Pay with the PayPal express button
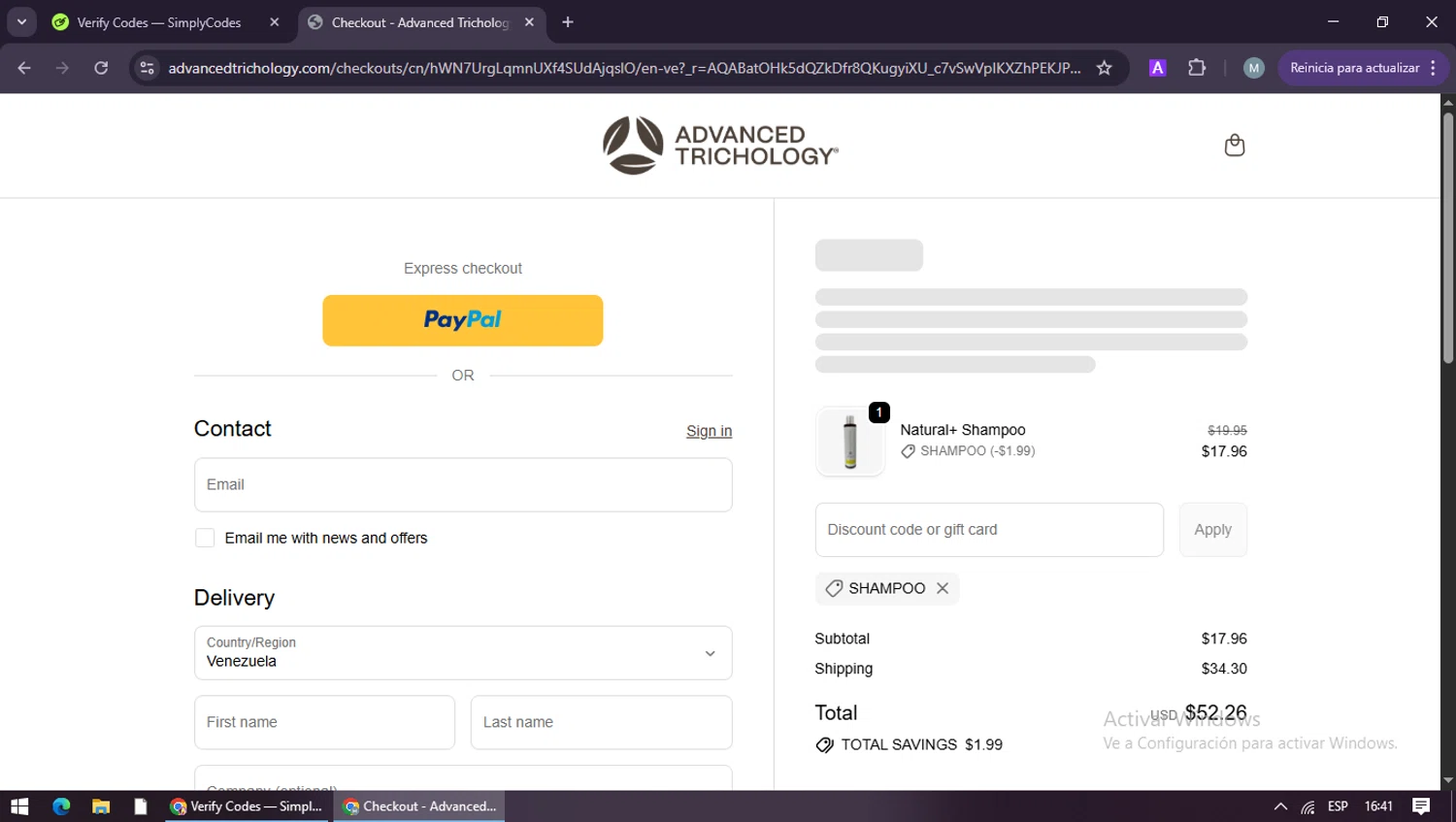This screenshot has height=822, width=1456. tap(463, 320)
